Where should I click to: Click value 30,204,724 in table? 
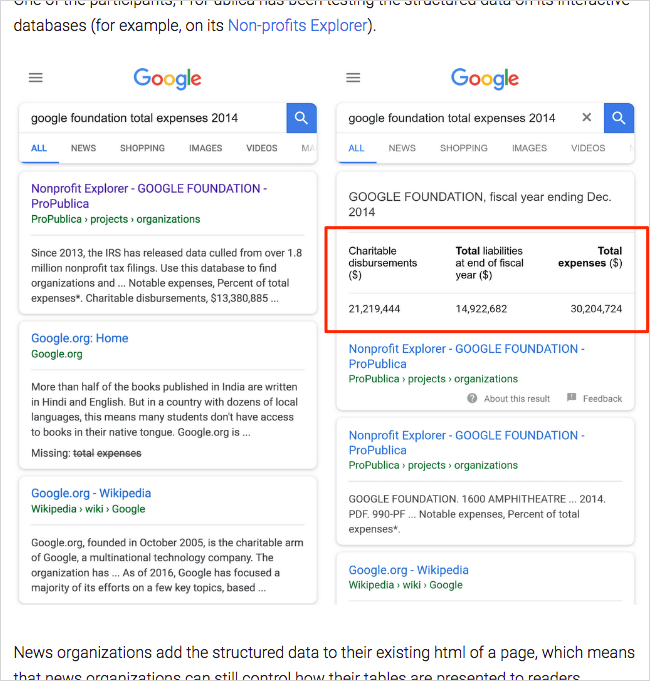pos(596,309)
